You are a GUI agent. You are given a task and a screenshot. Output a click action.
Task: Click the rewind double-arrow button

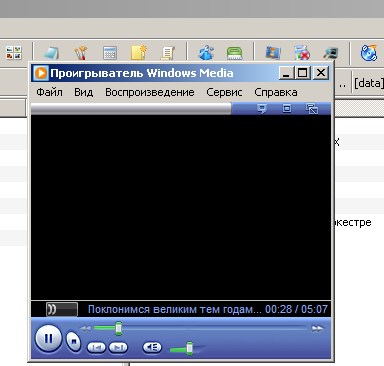click(x=85, y=328)
